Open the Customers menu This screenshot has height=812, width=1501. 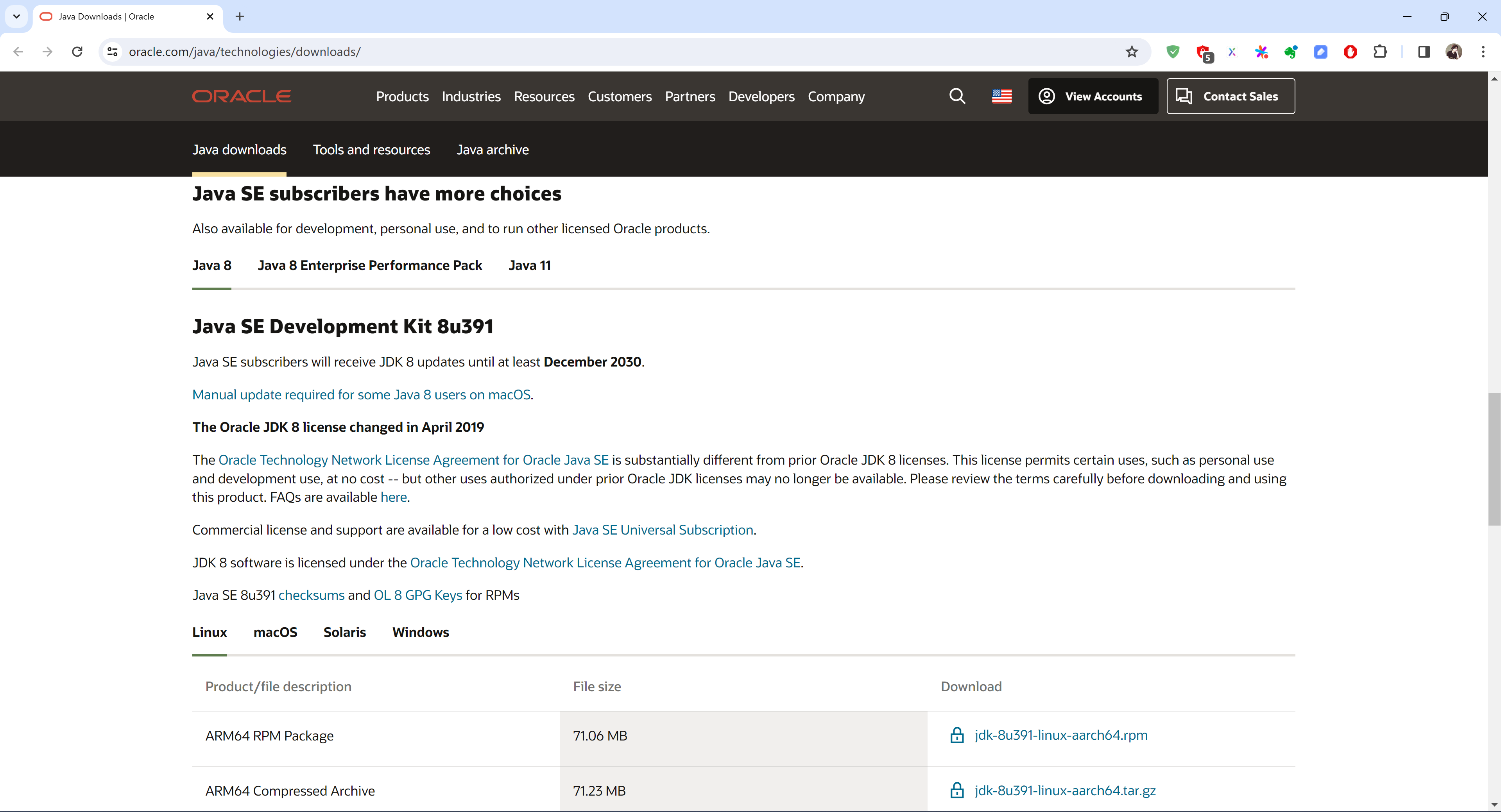[620, 97]
